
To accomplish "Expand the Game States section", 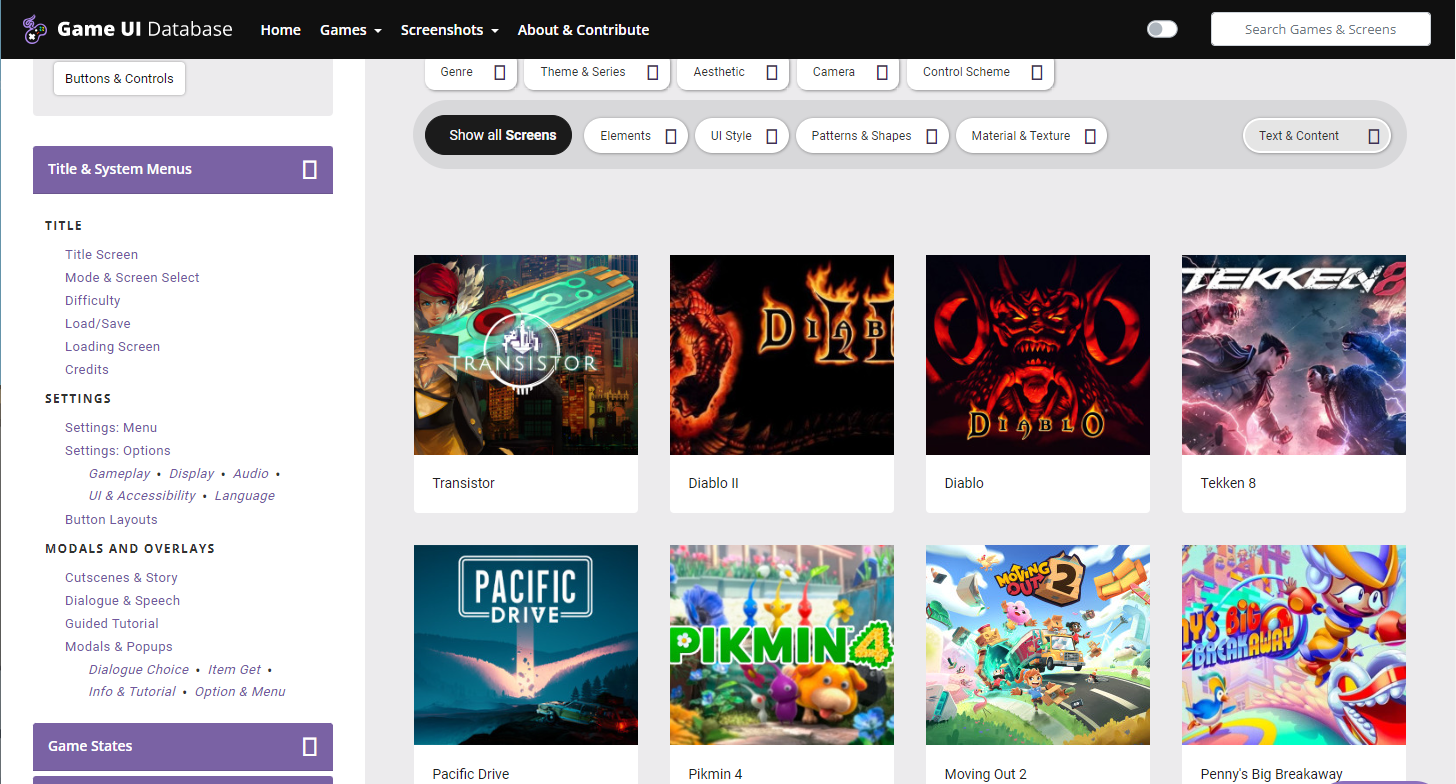I will [x=183, y=746].
